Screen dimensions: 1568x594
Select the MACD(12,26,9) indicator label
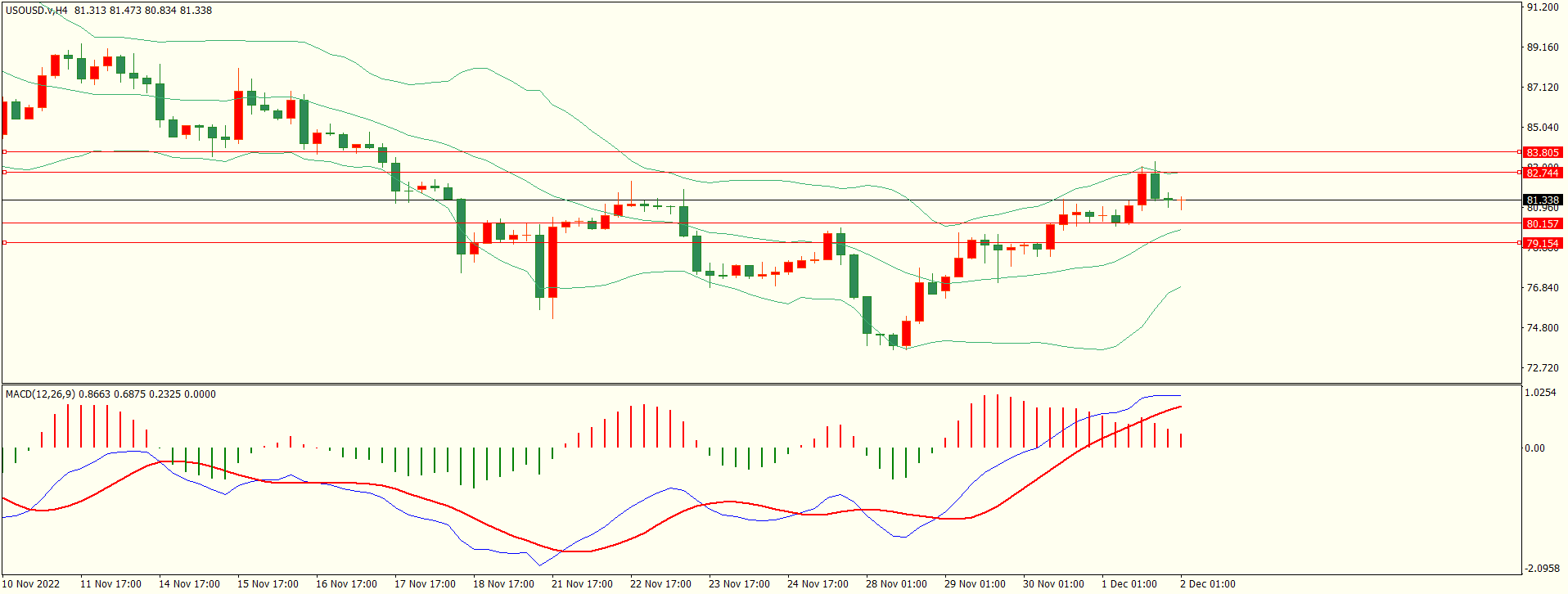(x=40, y=394)
